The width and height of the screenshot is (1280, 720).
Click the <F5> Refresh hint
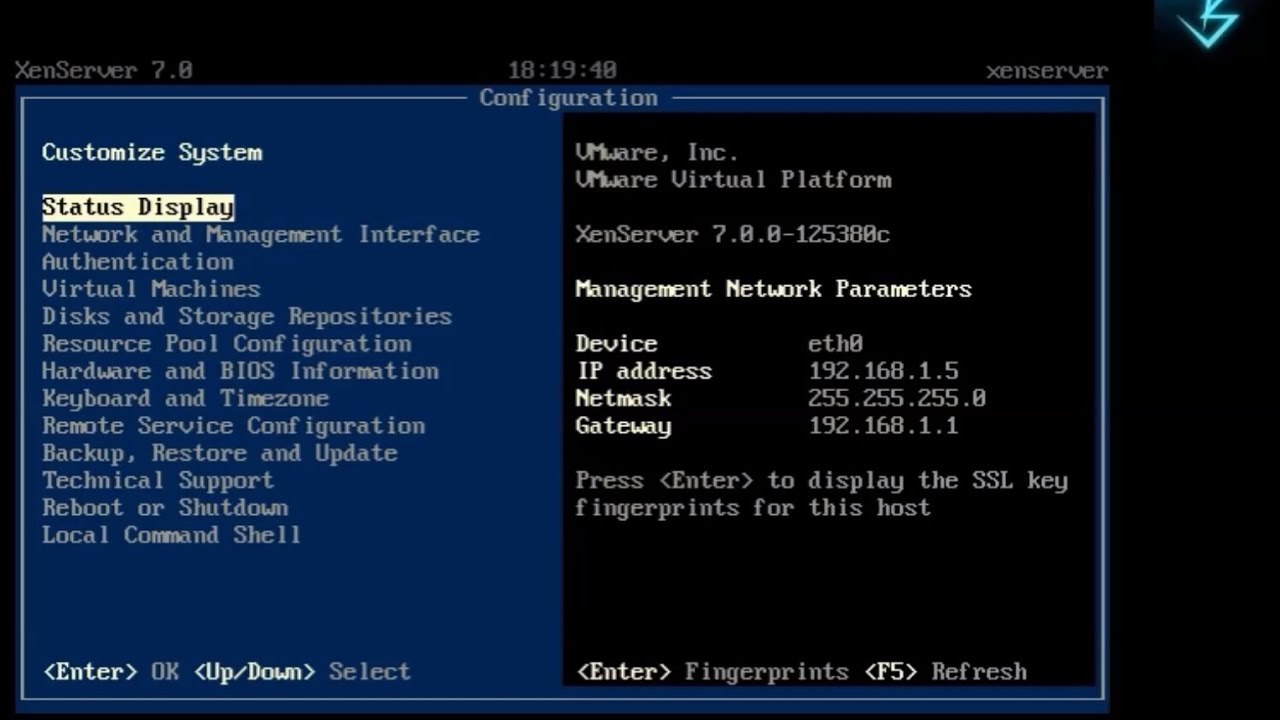pos(946,672)
